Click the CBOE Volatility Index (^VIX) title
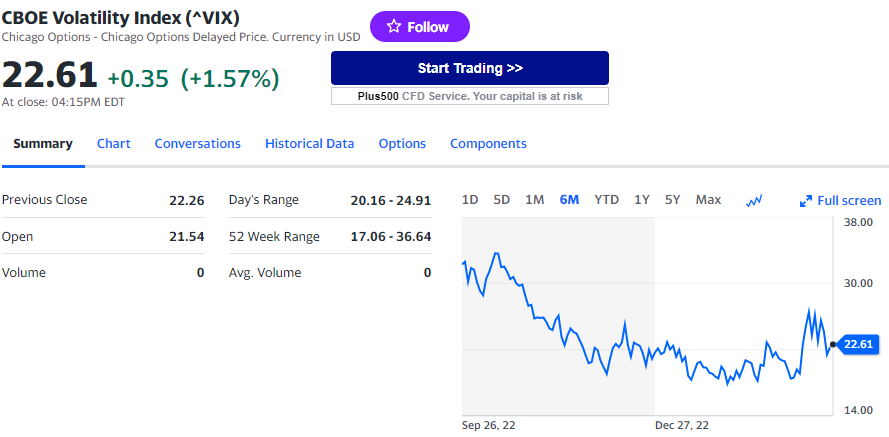Image resolution: width=889 pixels, height=437 pixels. coord(121,18)
